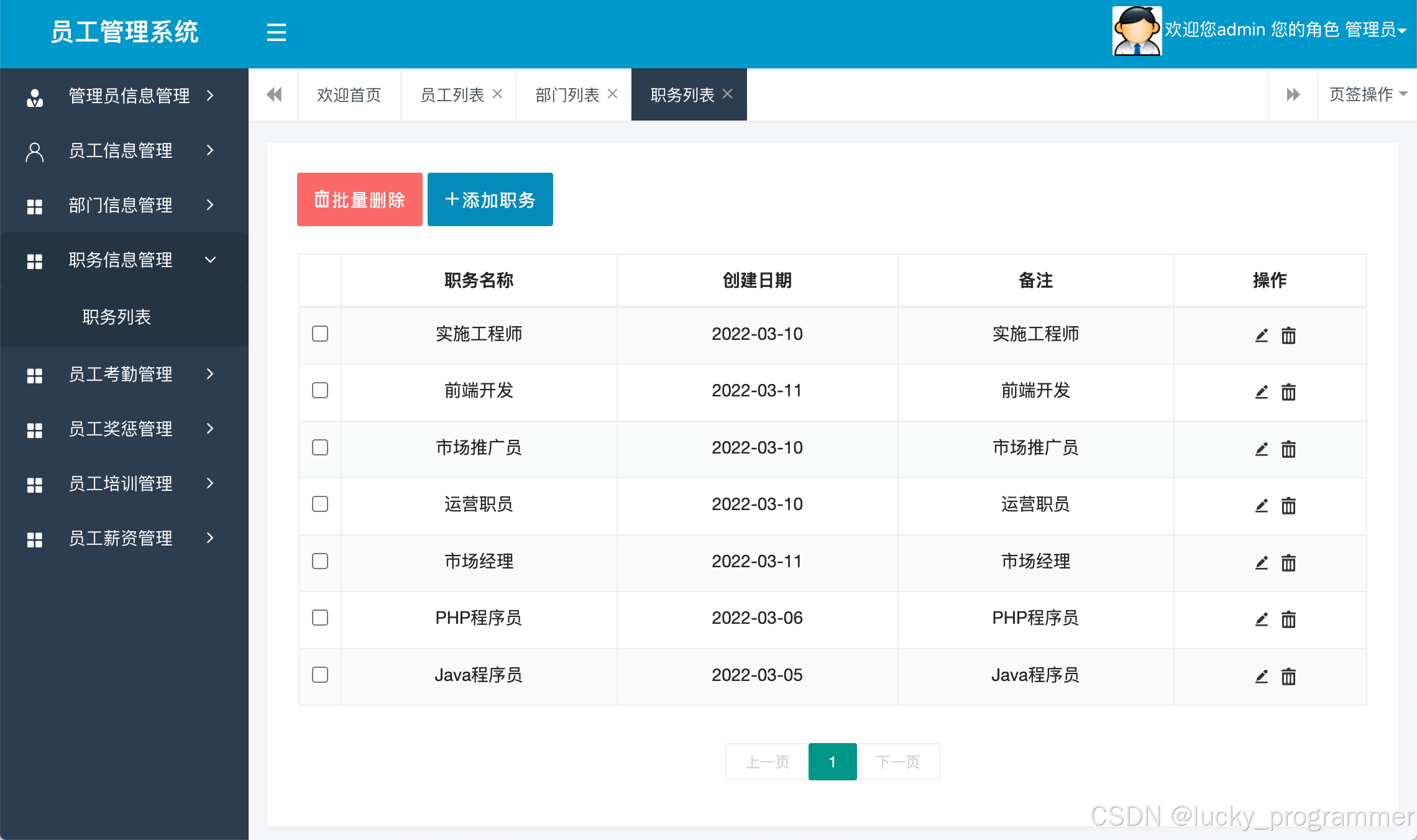Switch to the 部门列表 tab
Image resolution: width=1417 pixels, height=840 pixels.
click(x=567, y=95)
